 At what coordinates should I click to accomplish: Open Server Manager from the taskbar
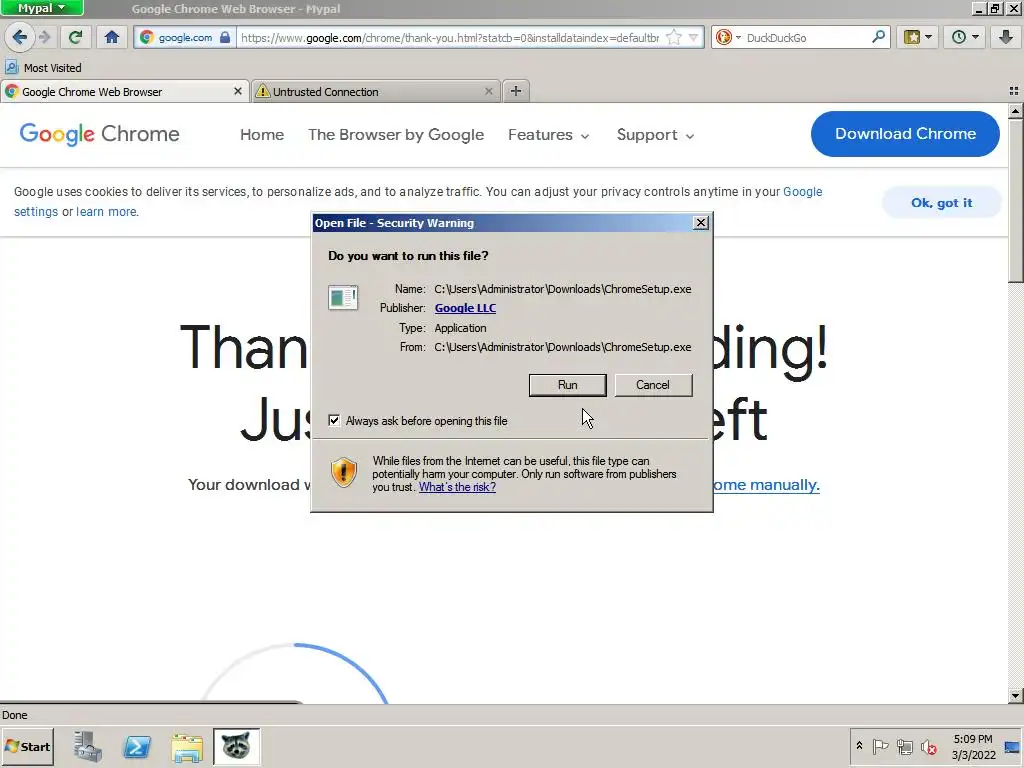pyautogui.click(x=88, y=746)
